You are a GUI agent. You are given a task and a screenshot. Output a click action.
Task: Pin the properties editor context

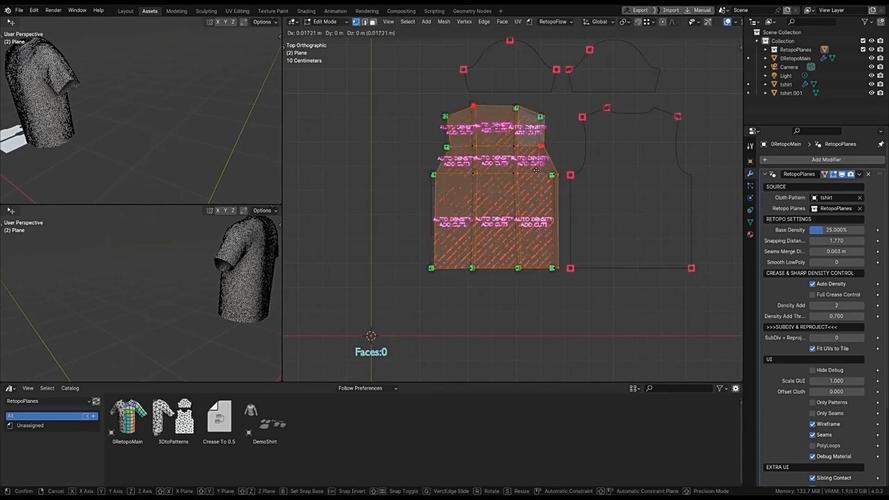[x=880, y=145]
